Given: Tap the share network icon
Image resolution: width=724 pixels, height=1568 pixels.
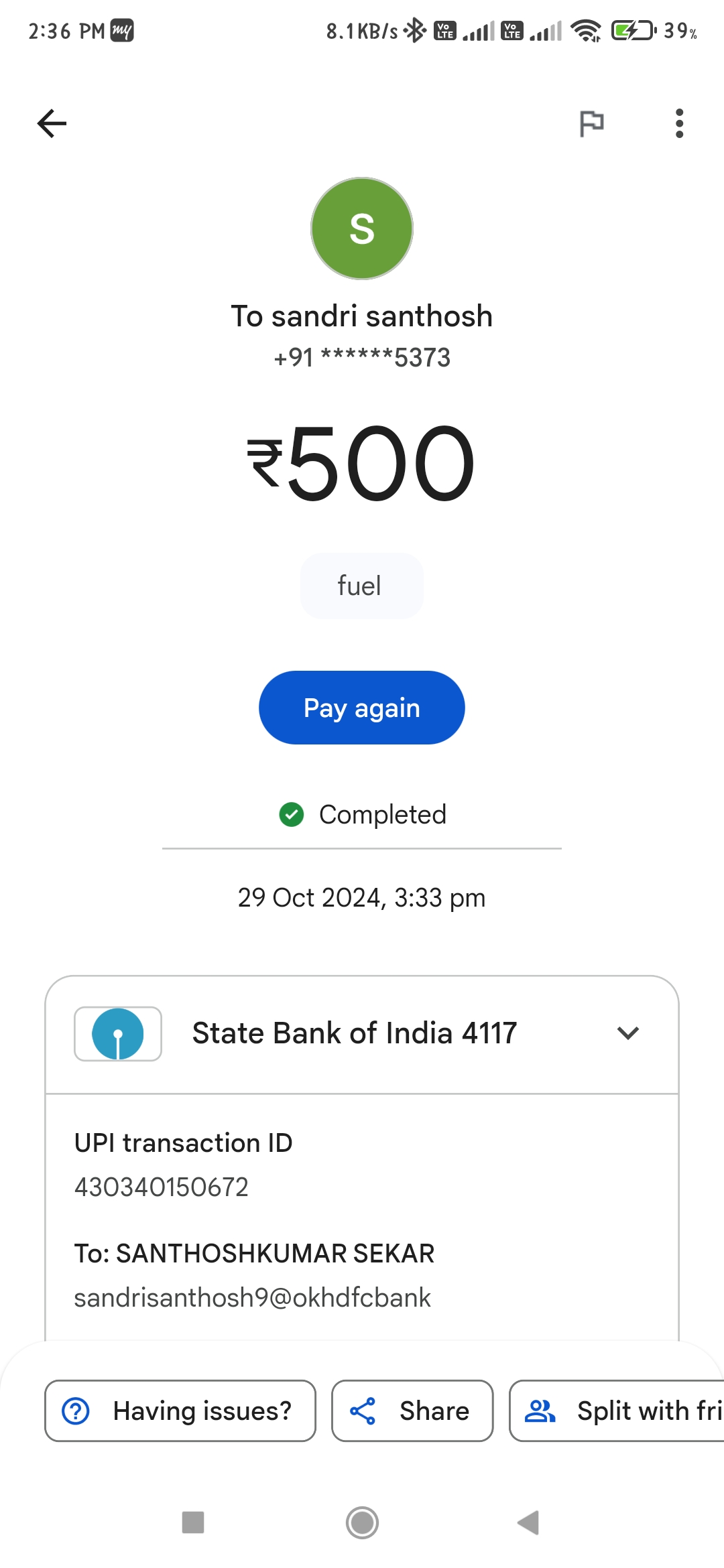Looking at the screenshot, I should point(363,1411).
